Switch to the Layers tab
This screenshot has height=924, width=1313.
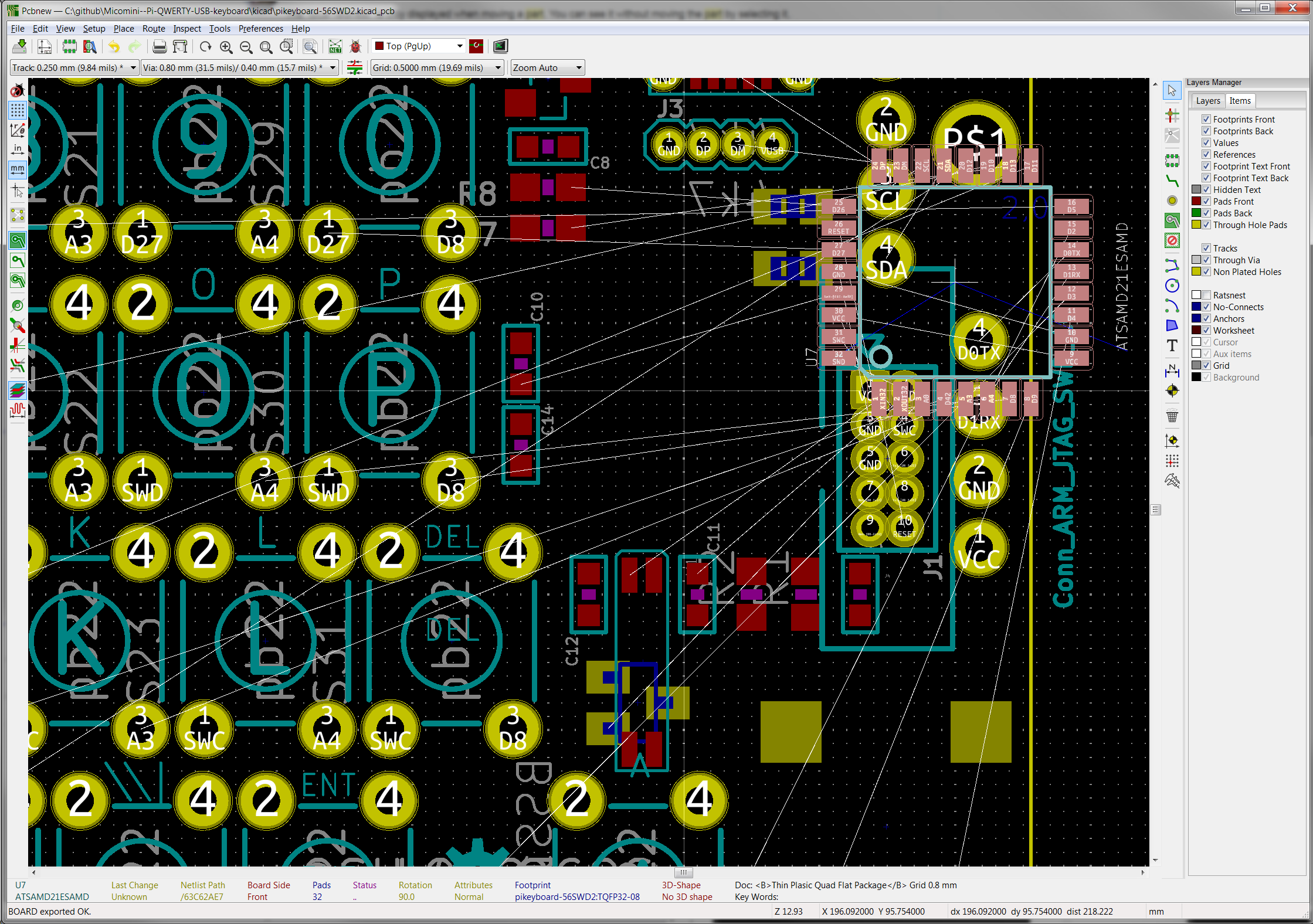(1208, 101)
